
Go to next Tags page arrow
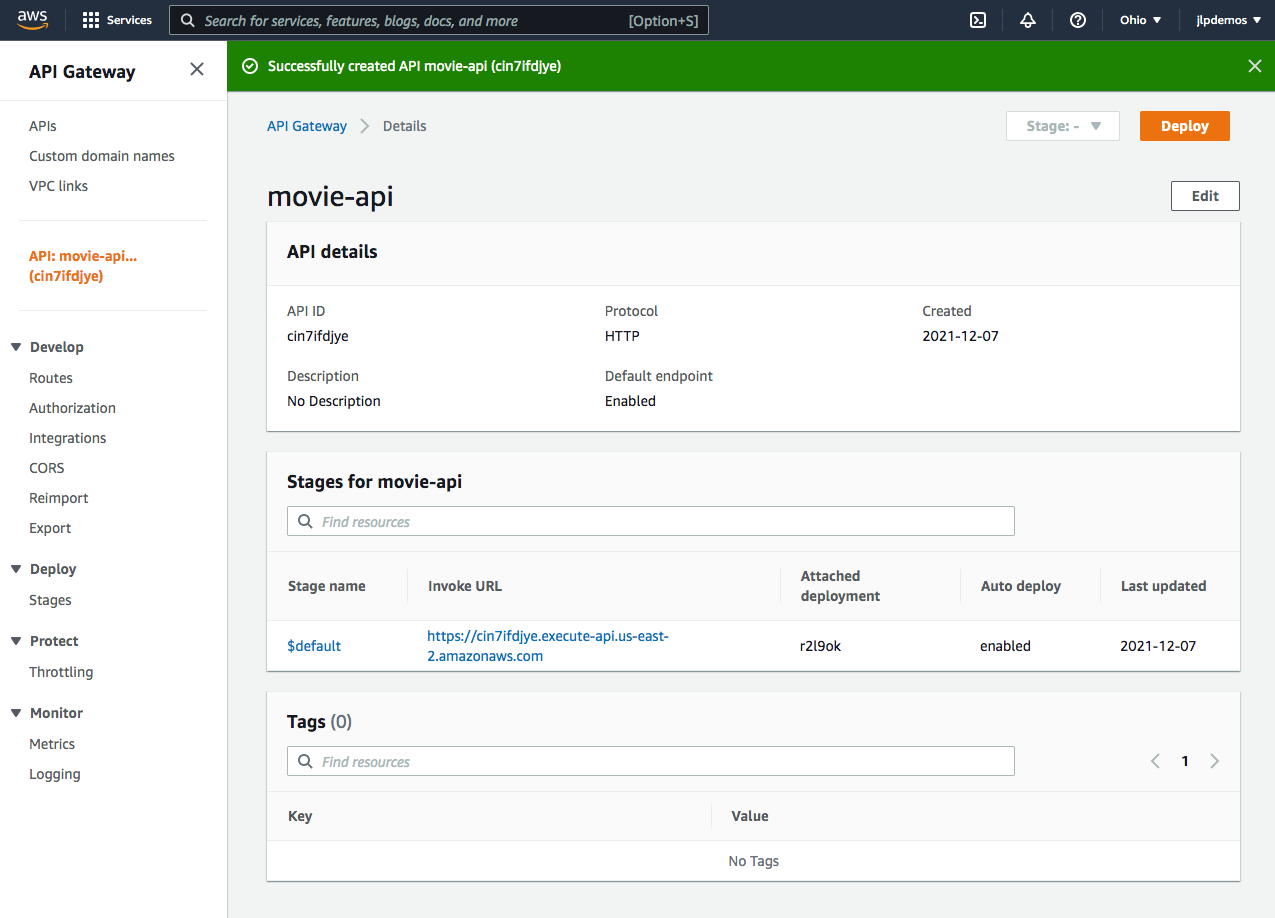1215,761
